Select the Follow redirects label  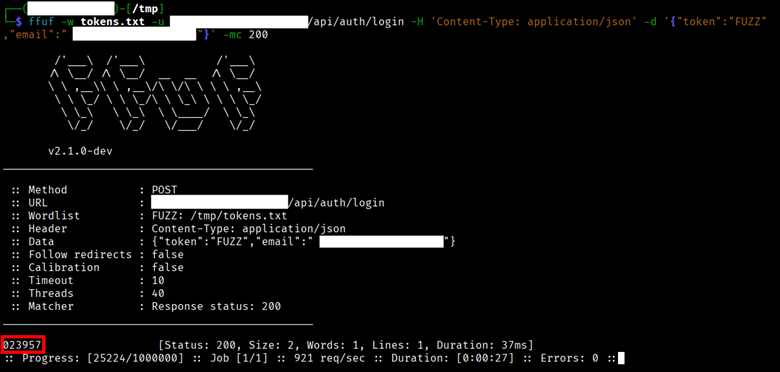(x=80, y=255)
